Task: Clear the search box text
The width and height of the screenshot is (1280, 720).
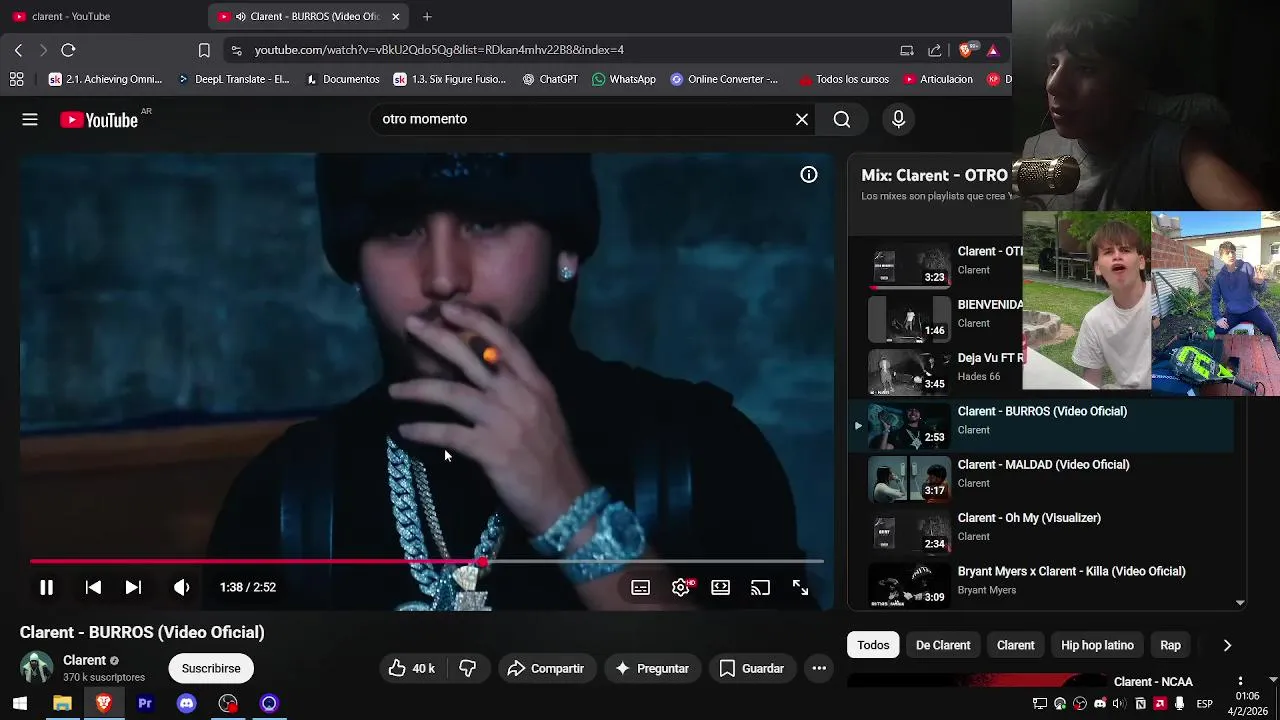Action: click(802, 119)
